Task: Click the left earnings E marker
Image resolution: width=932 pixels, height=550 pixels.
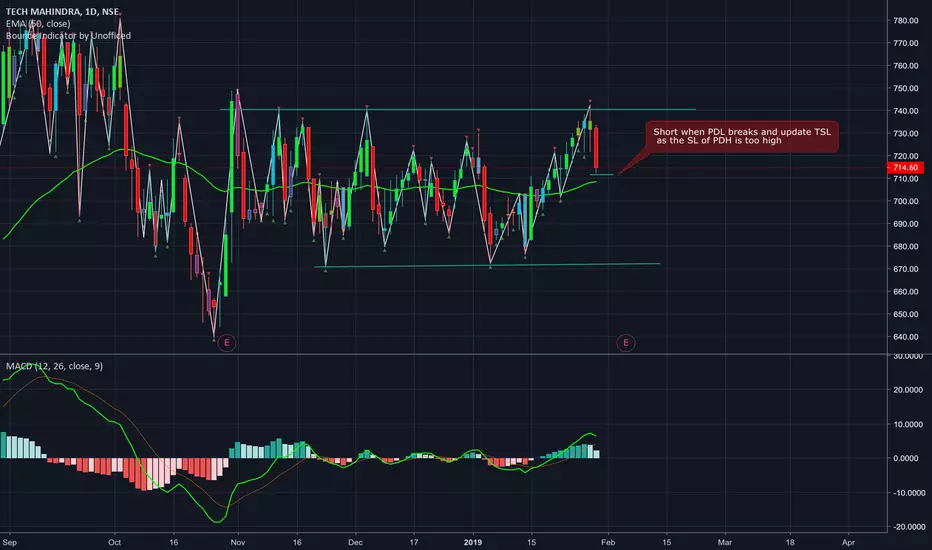Action: pyautogui.click(x=226, y=342)
